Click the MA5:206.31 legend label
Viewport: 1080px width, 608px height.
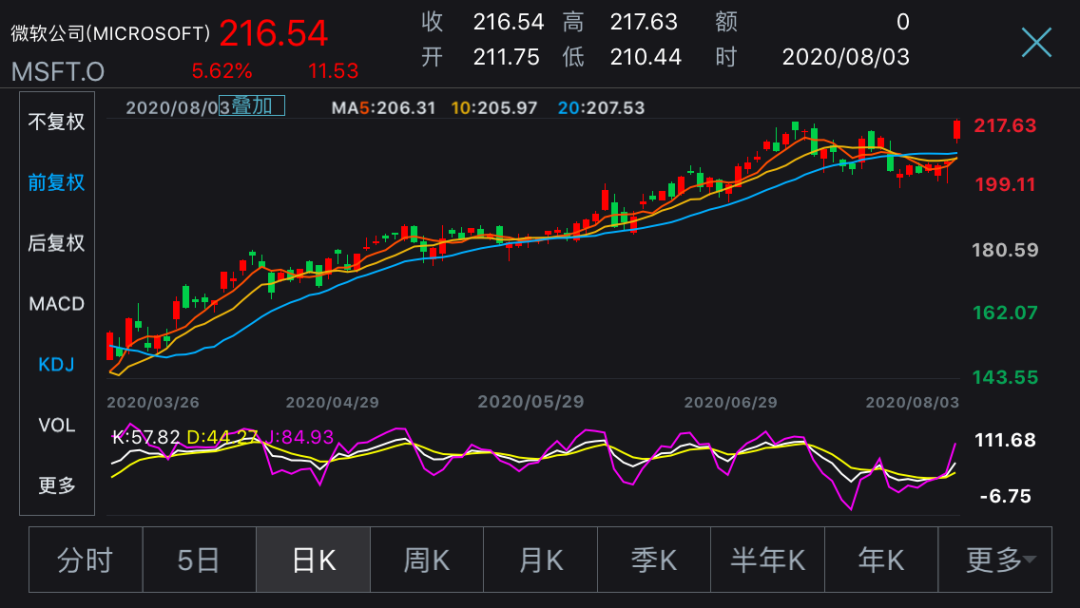(384, 107)
